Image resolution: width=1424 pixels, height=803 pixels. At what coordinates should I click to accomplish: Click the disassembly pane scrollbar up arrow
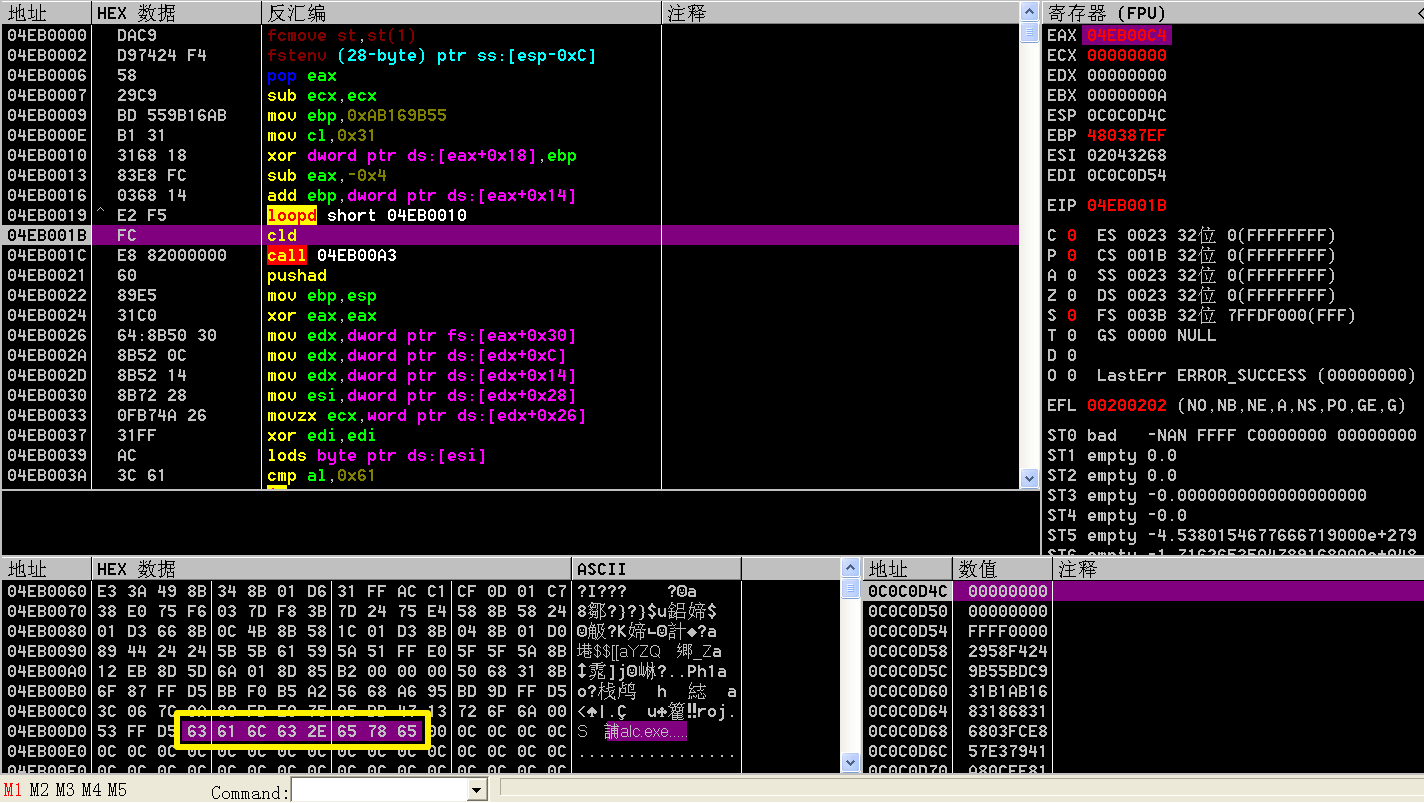[x=1029, y=11]
